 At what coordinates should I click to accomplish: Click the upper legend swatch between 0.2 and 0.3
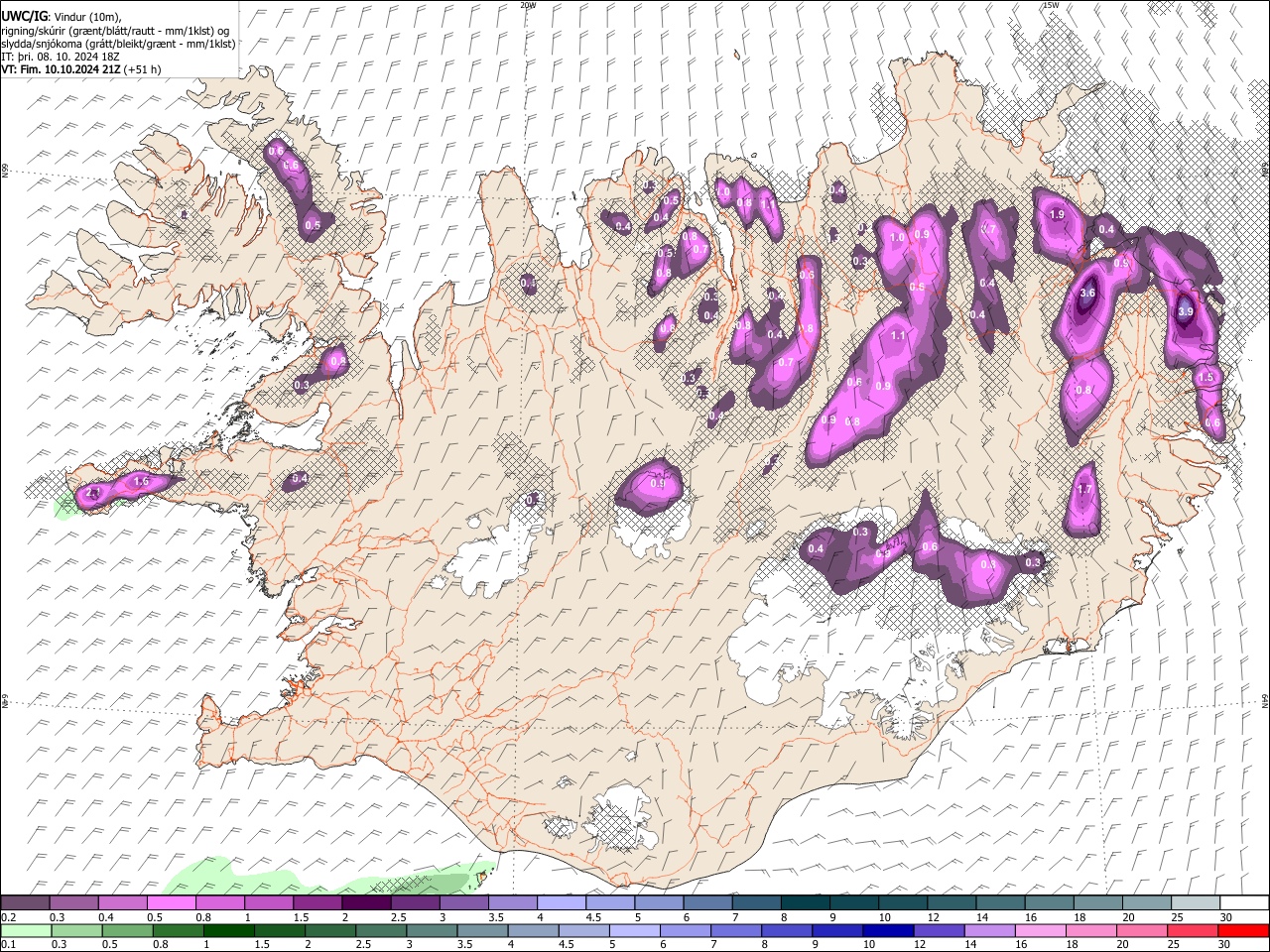pos(25,903)
